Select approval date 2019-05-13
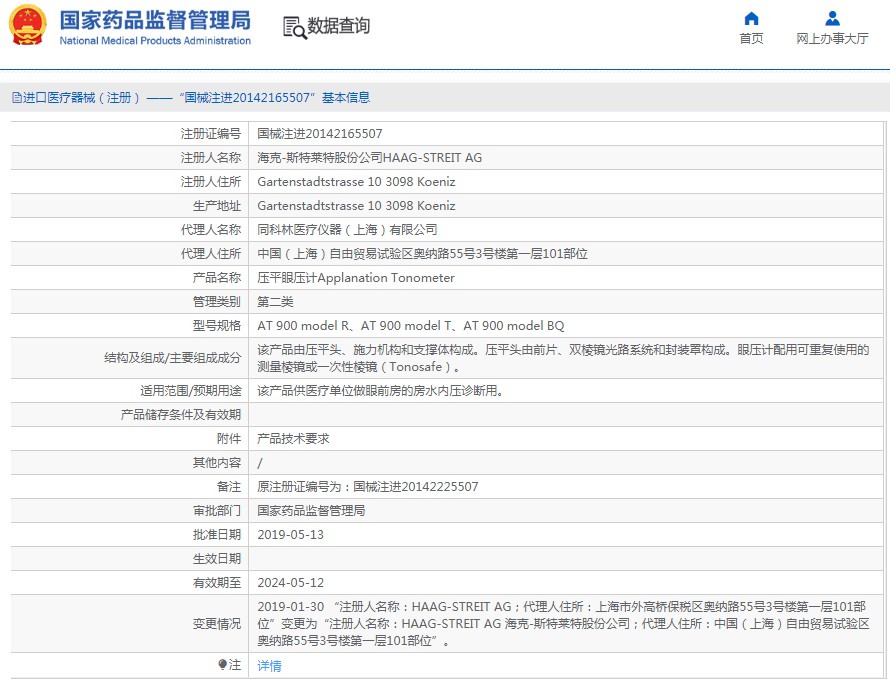The image size is (890, 681). pos(291,535)
